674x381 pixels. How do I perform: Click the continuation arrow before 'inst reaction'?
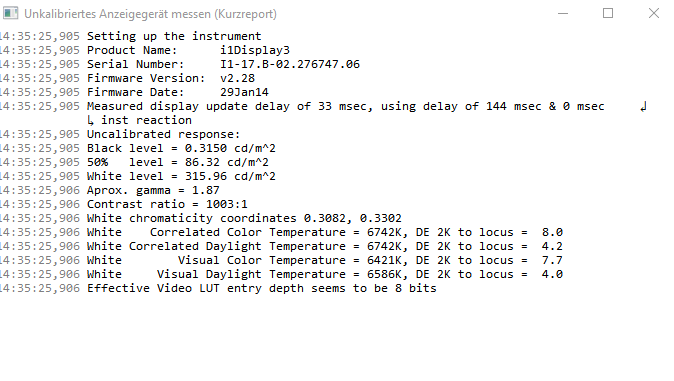coord(90,120)
